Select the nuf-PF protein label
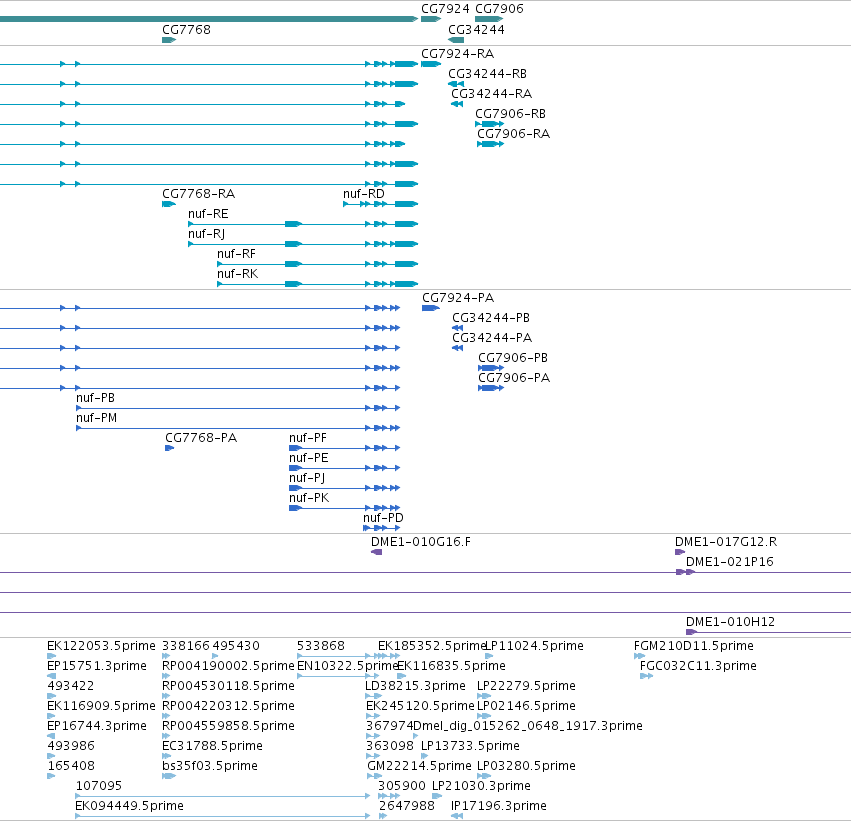851x821 pixels. [308, 438]
